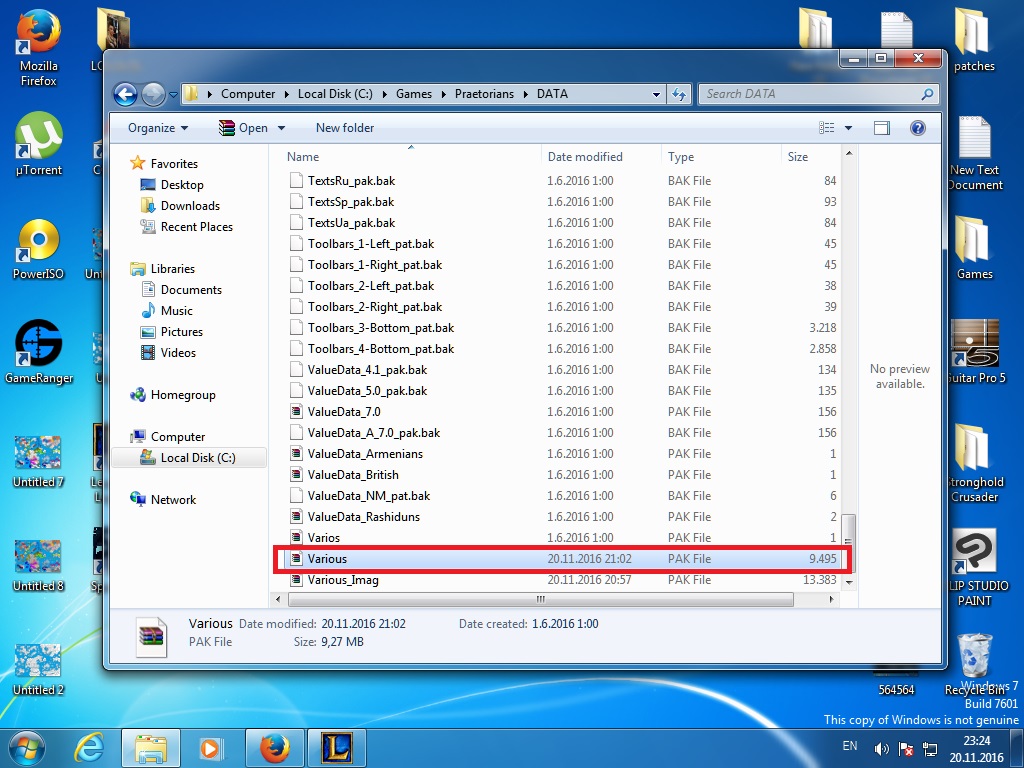The image size is (1024, 768).
Task: Click the vertical scrollbar up arrow
Action: pos(849,153)
